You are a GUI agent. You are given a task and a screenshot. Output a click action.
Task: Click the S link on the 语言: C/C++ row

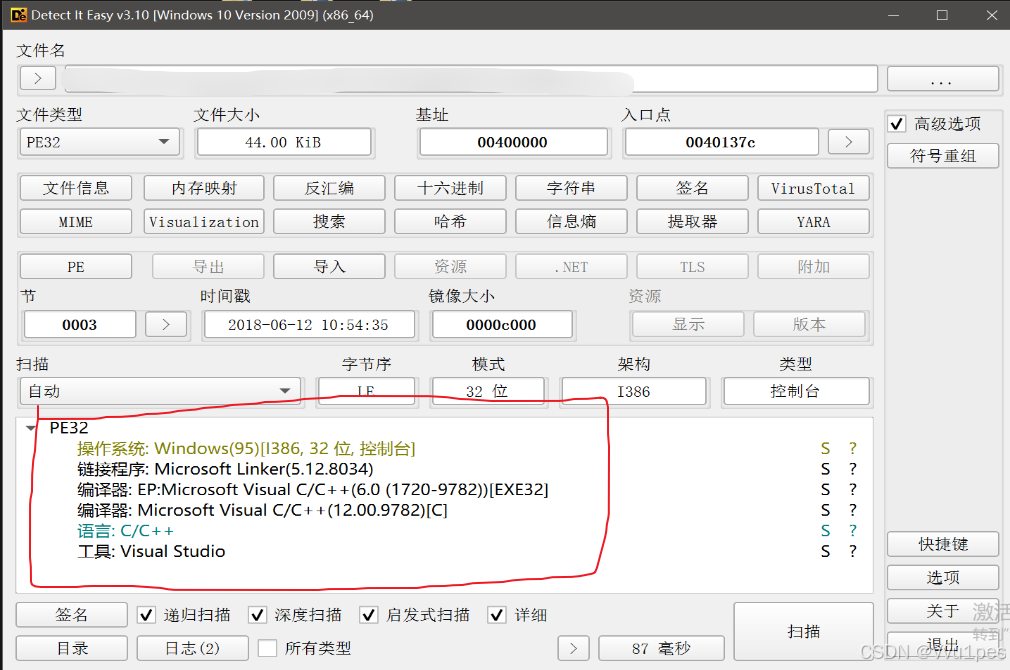825,531
